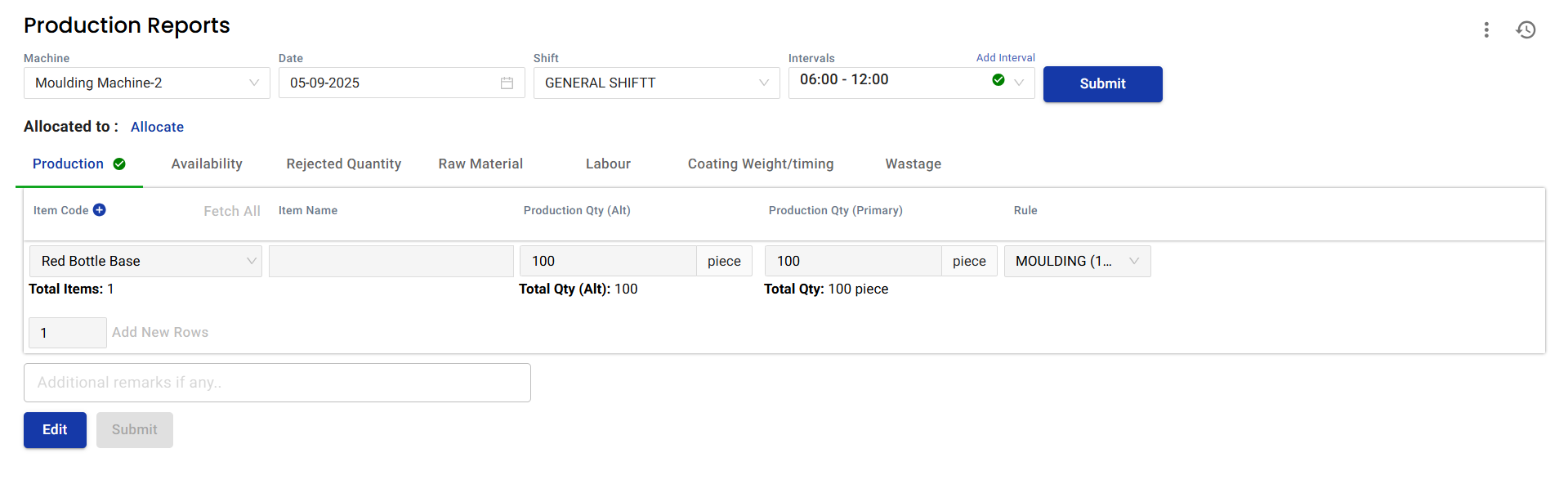Click the blue plus icon beside Item Code
The height and width of the screenshot is (480, 1568).
tap(100, 210)
